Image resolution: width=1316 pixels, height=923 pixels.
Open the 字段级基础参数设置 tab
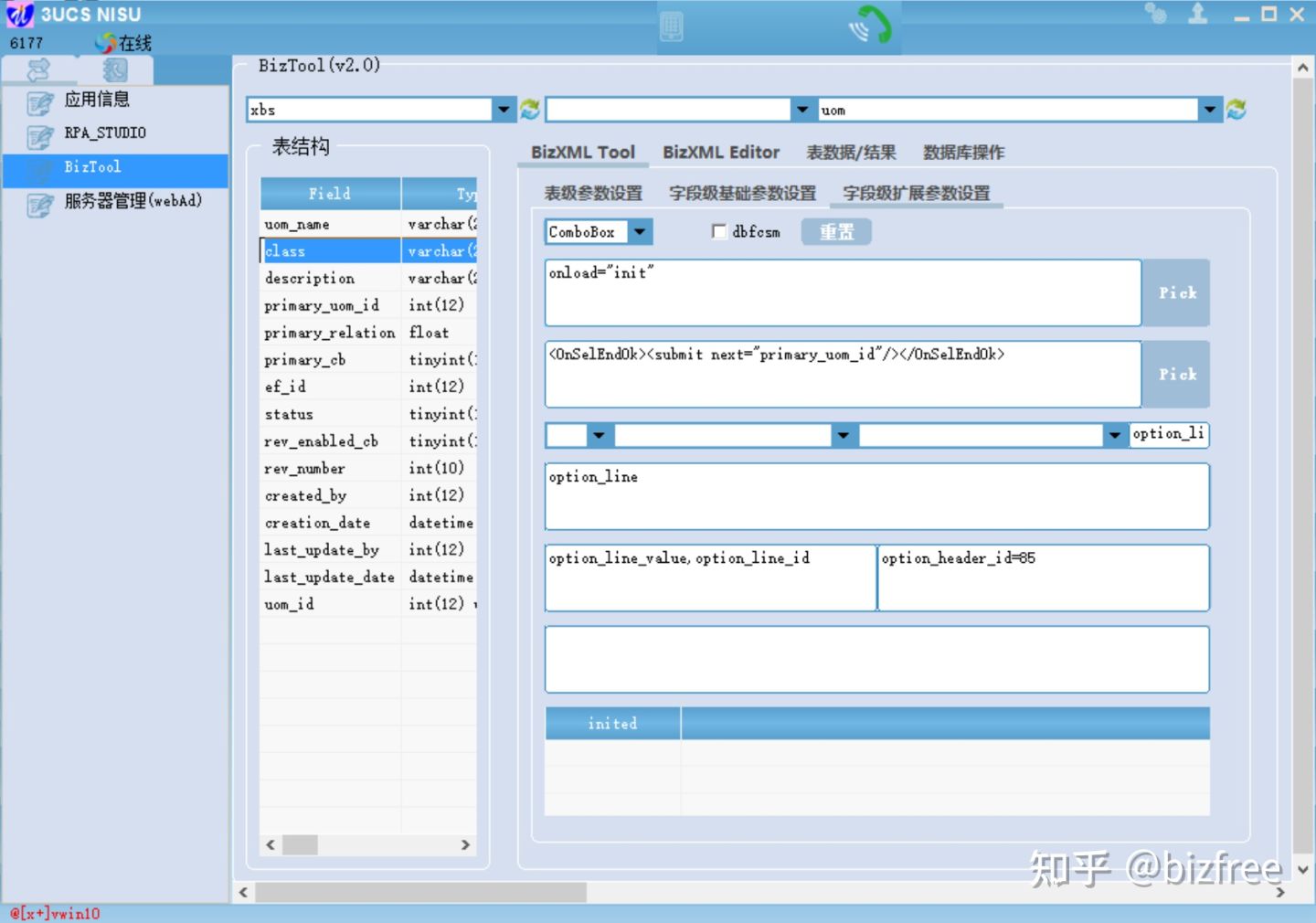(742, 194)
